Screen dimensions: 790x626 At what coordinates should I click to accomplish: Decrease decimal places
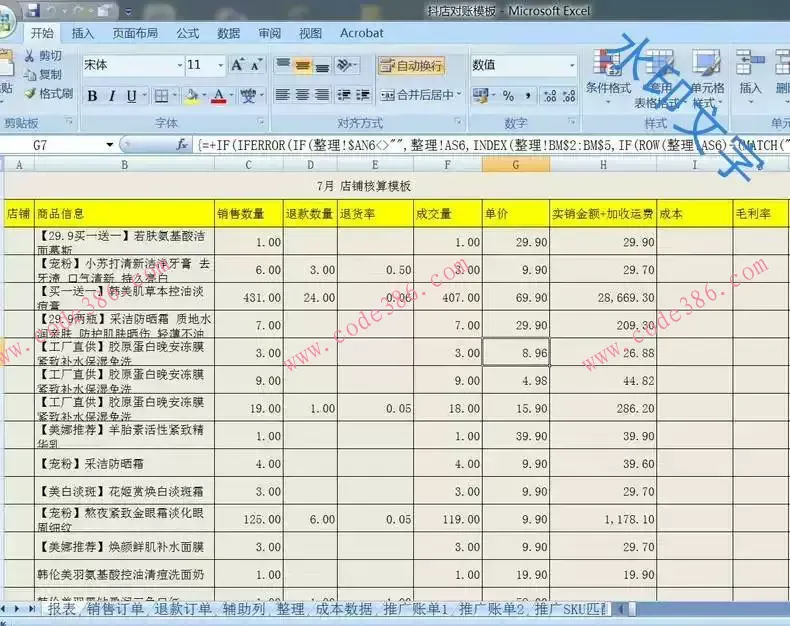click(569, 96)
